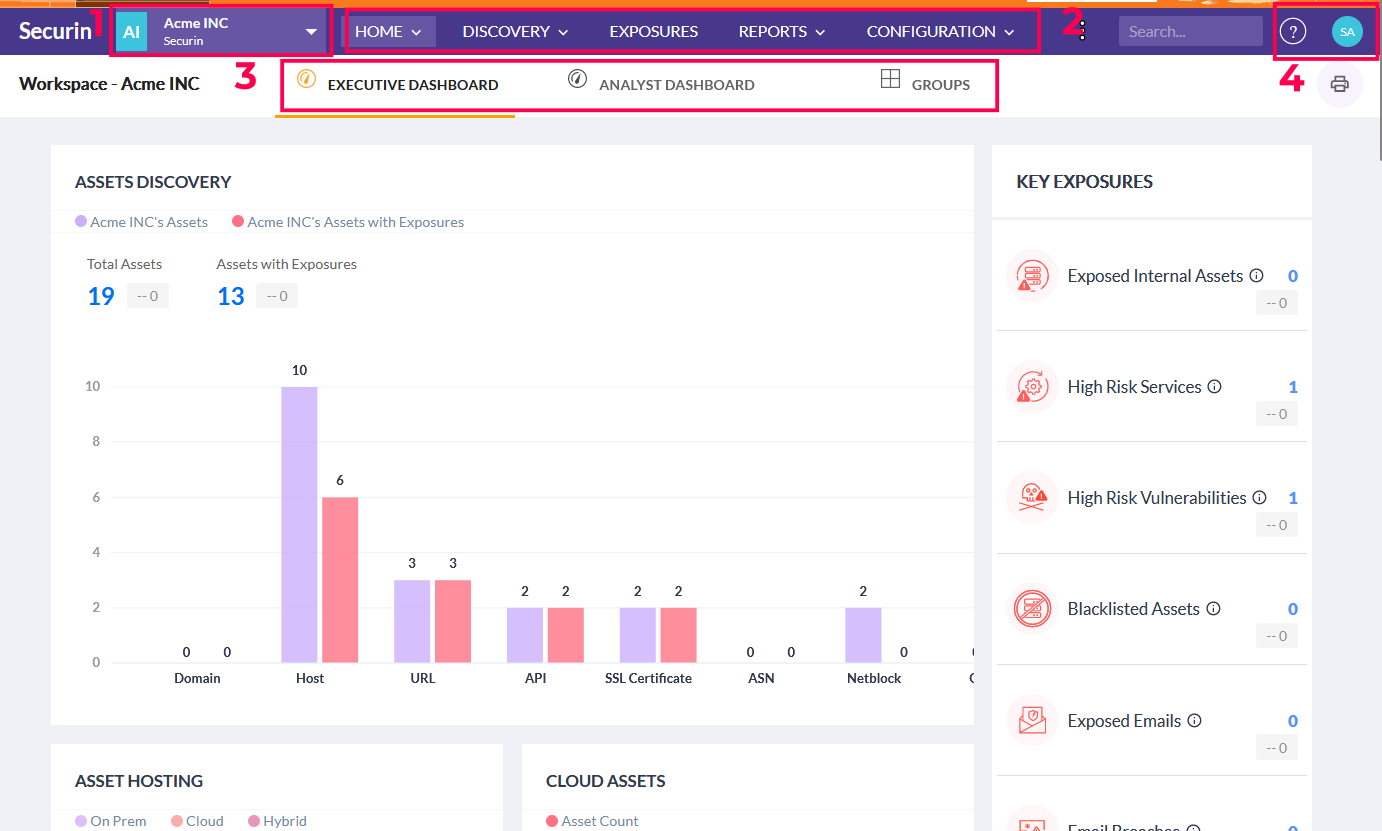Screen dimensions: 1382x831
Task: Click the ASSET HOSTING heading
Action: [139, 781]
